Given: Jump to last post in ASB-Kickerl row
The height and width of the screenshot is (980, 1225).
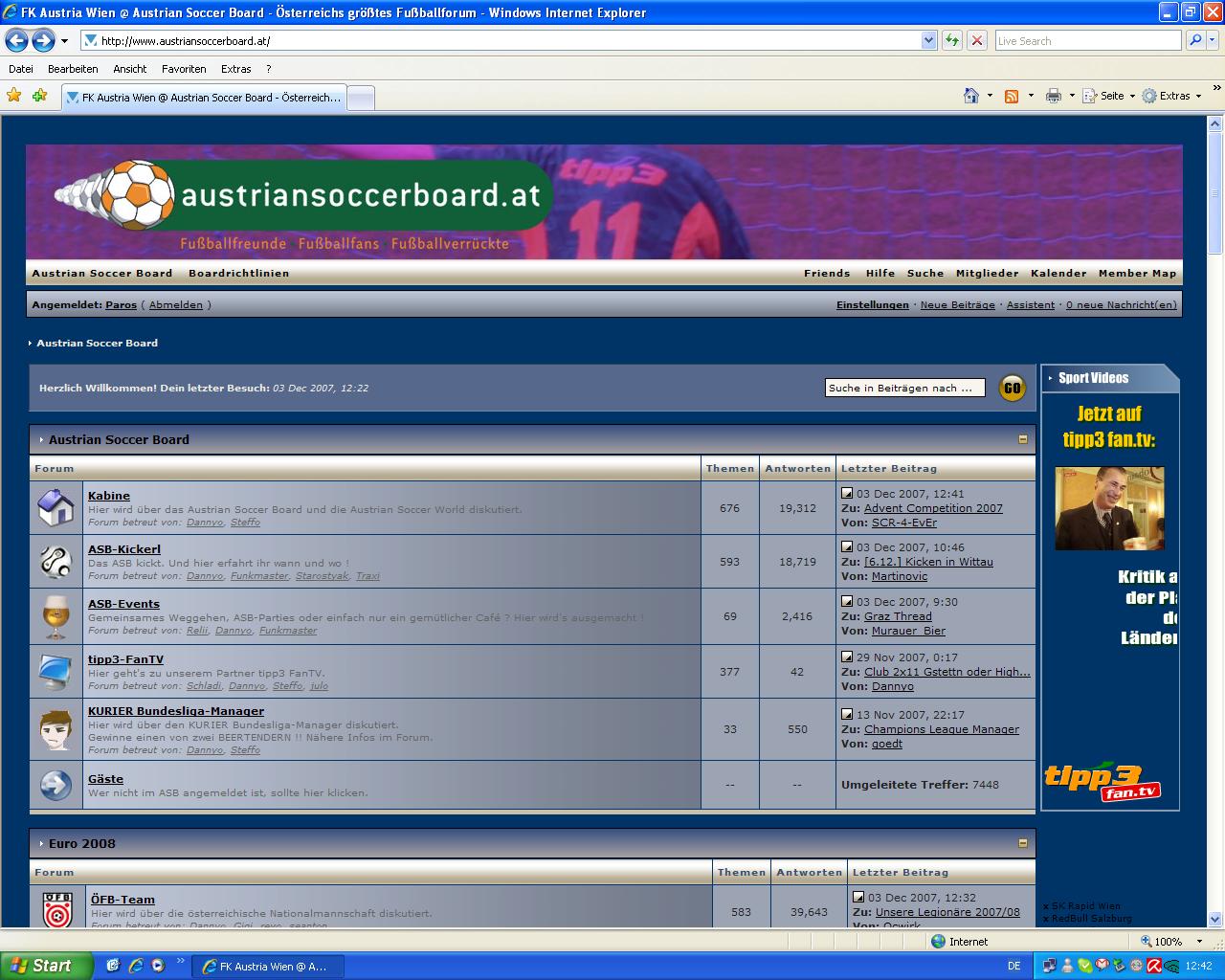Looking at the screenshot, I should 846,547.
